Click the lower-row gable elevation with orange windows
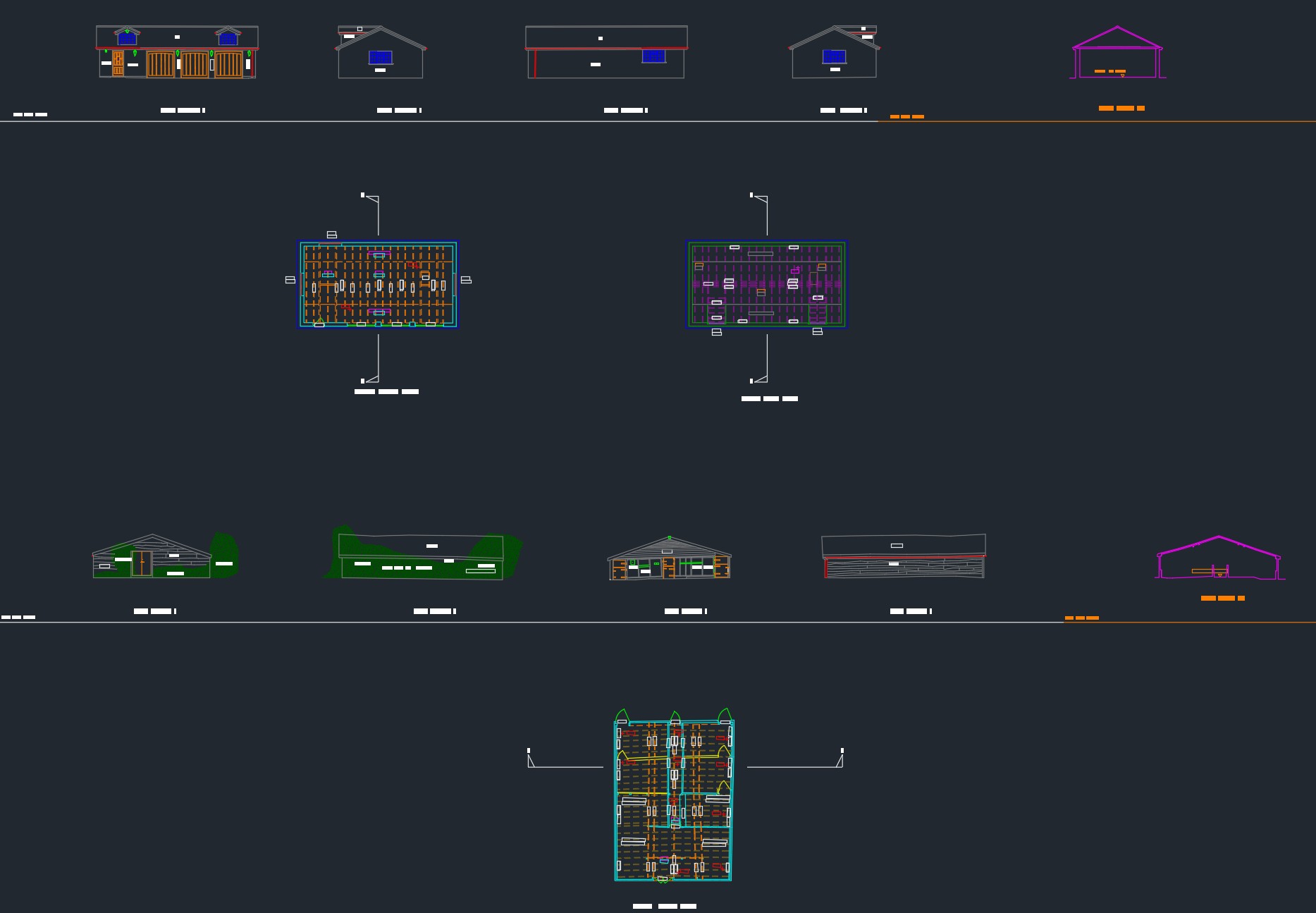Screen dimensions: 1316x913 click(669, 559)
